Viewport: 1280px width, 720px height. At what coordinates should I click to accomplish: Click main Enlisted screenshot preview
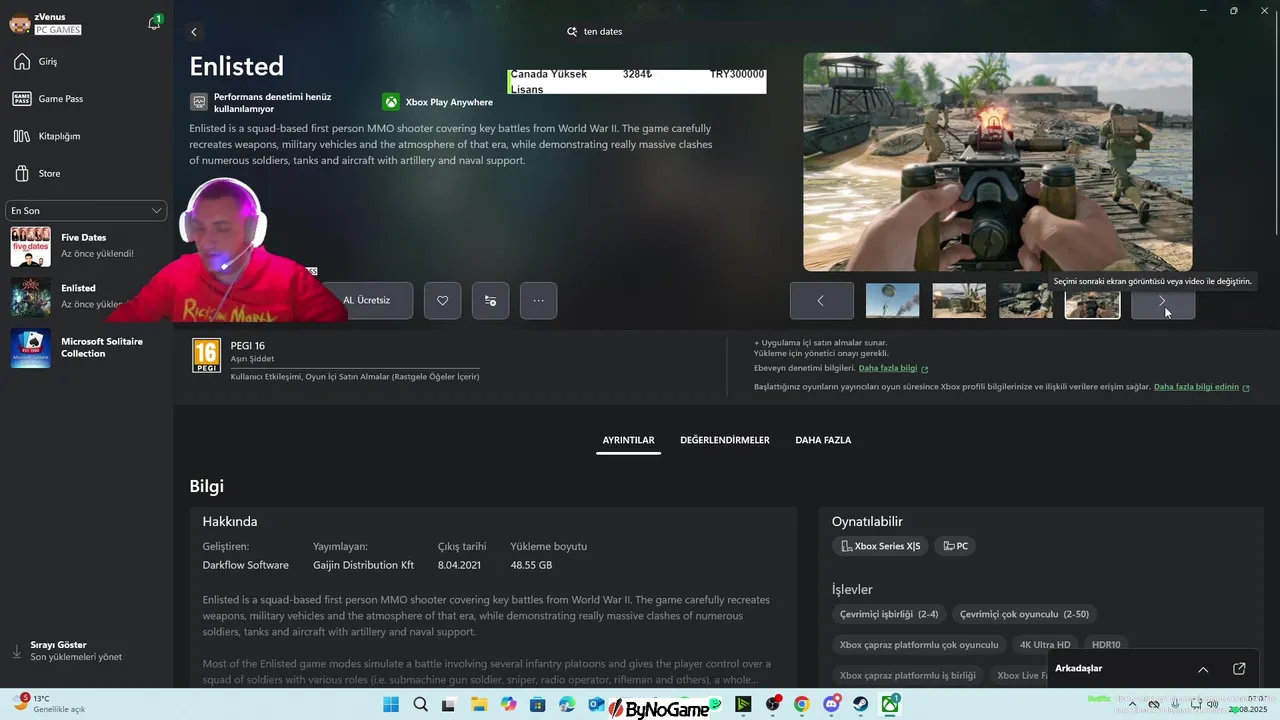coord(997,162)
